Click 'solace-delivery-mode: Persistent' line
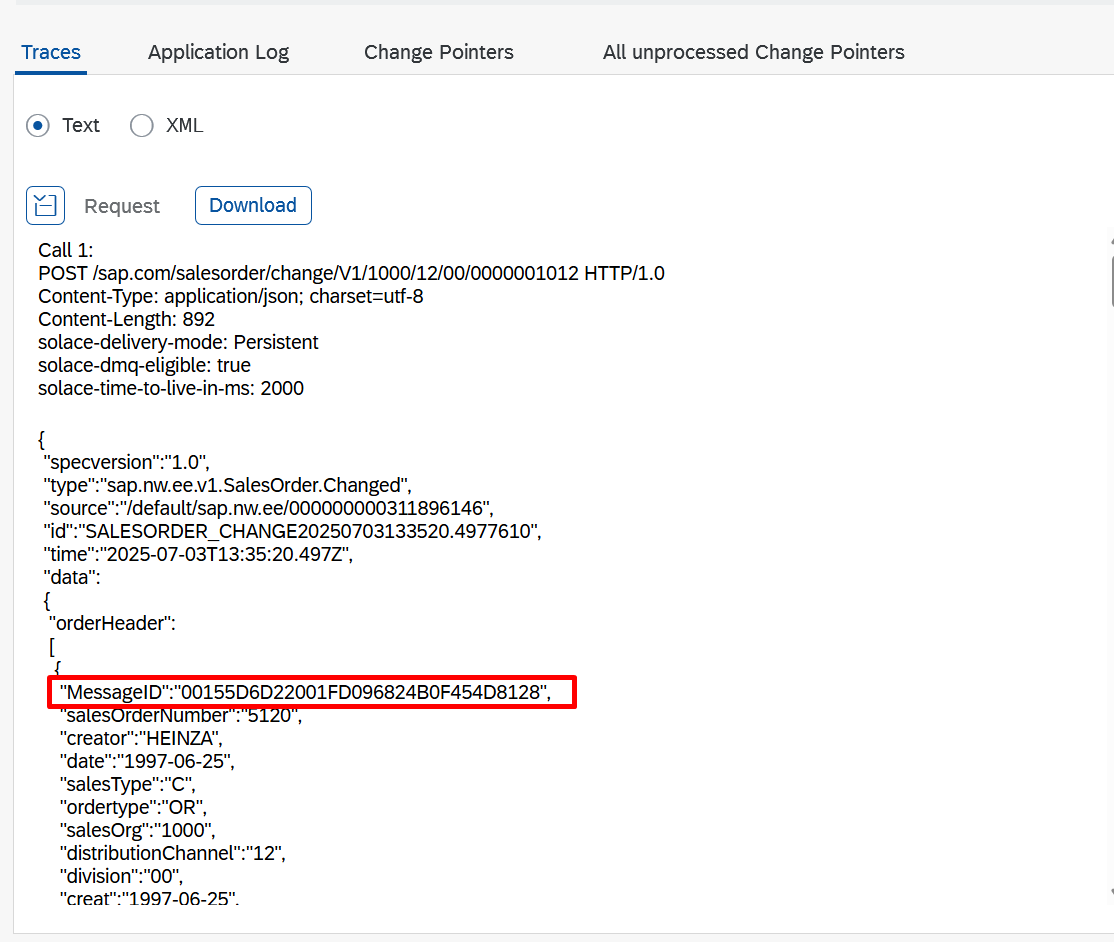The width and height of the screenshot is (1114, 942). point(178,342)
